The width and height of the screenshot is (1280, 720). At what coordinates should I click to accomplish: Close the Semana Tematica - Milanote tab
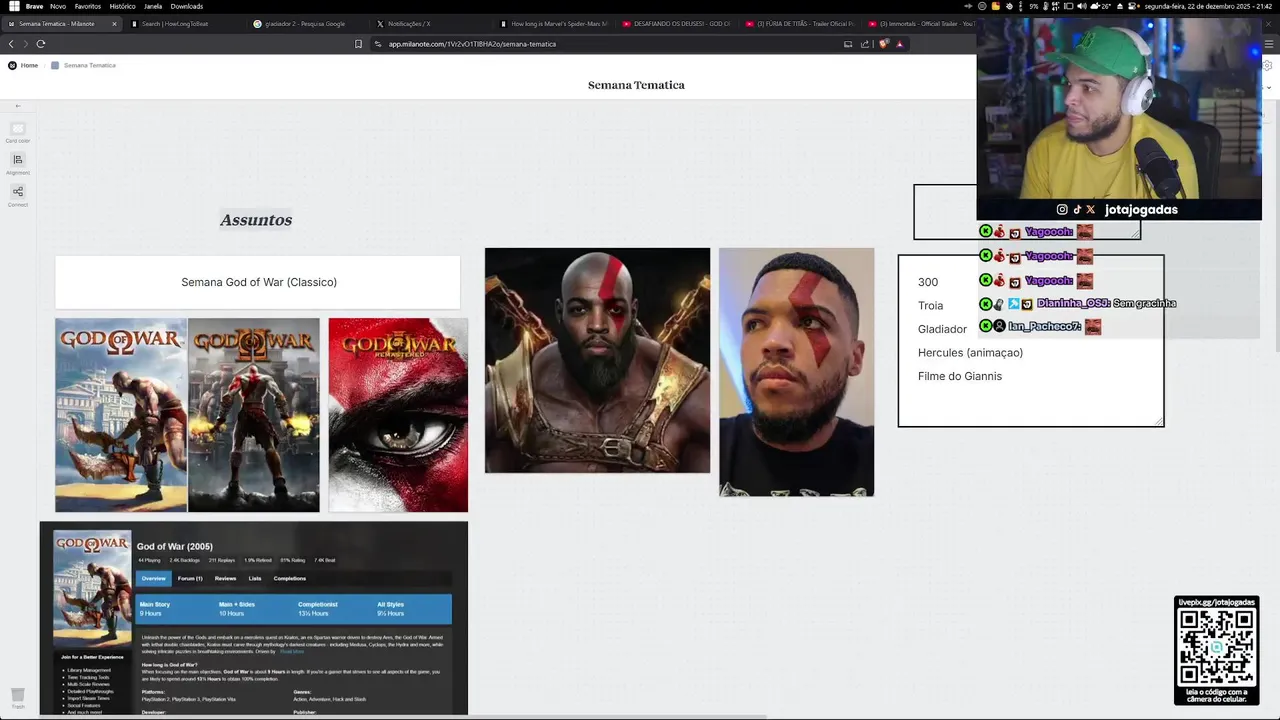114,23
